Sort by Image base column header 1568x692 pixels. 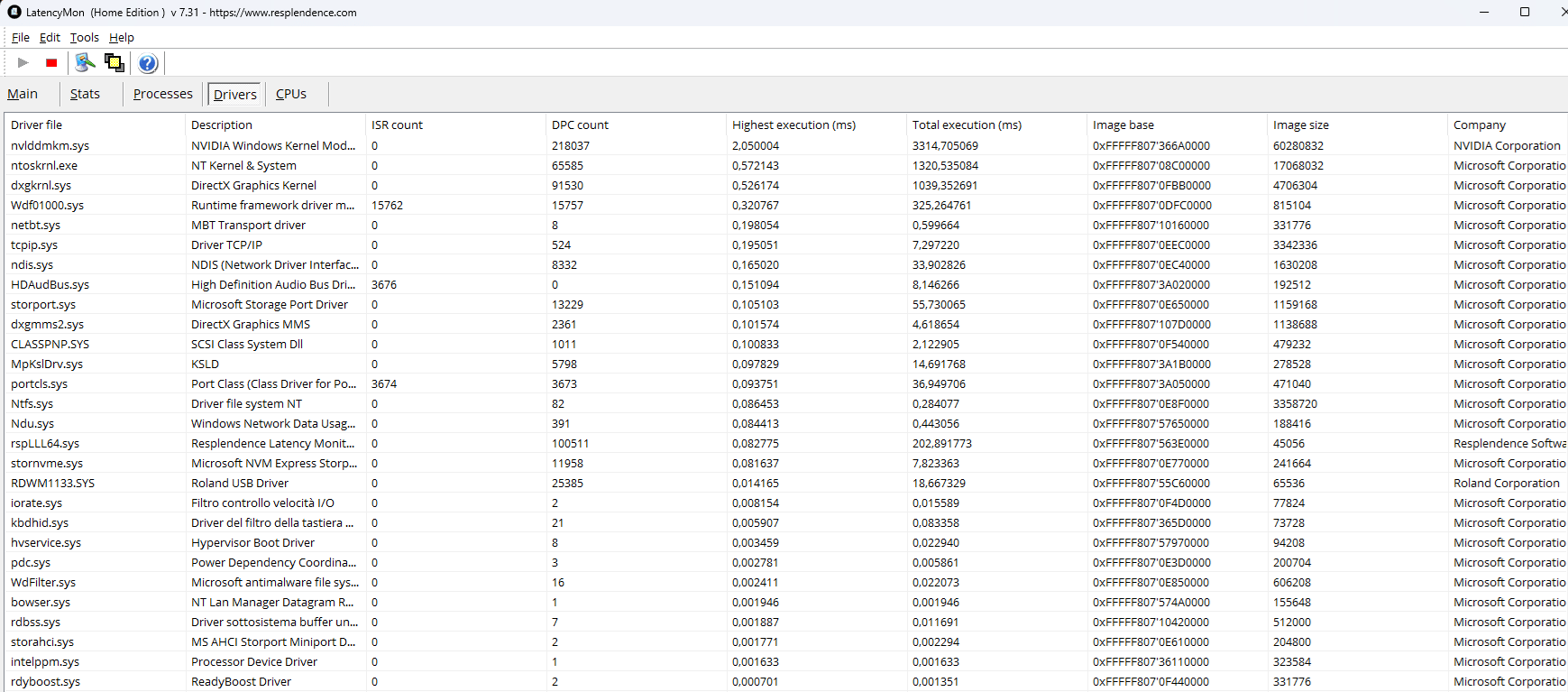click(x=1177, y=125)
